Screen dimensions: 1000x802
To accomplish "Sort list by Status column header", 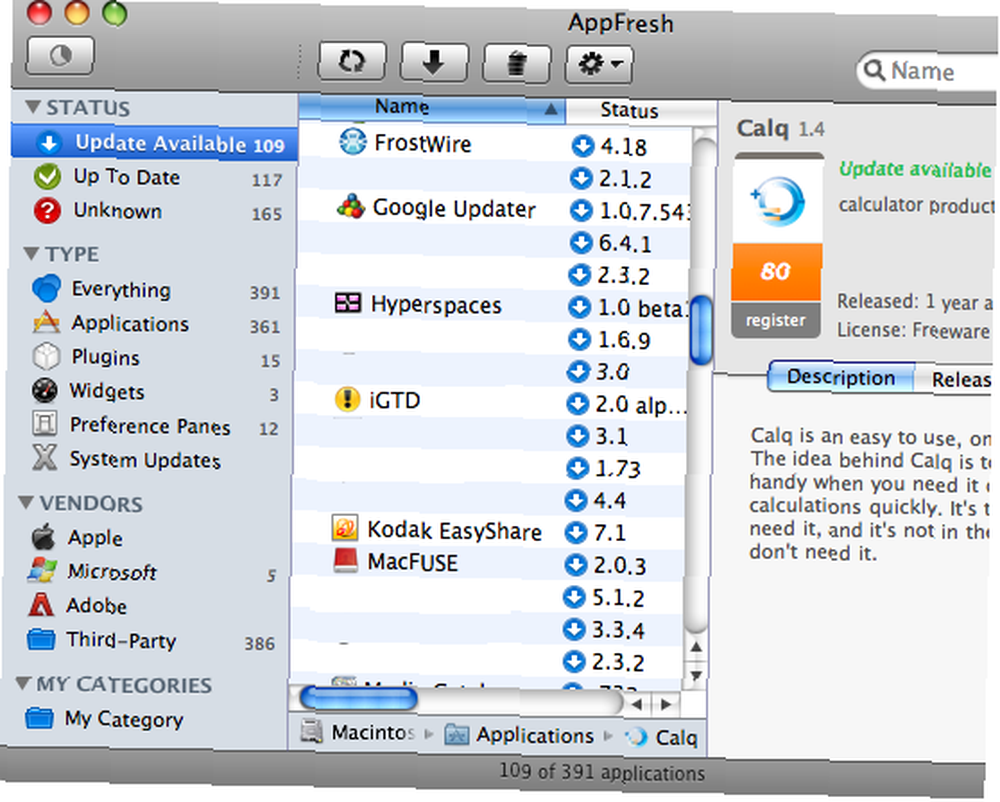I will pos(640,110).
